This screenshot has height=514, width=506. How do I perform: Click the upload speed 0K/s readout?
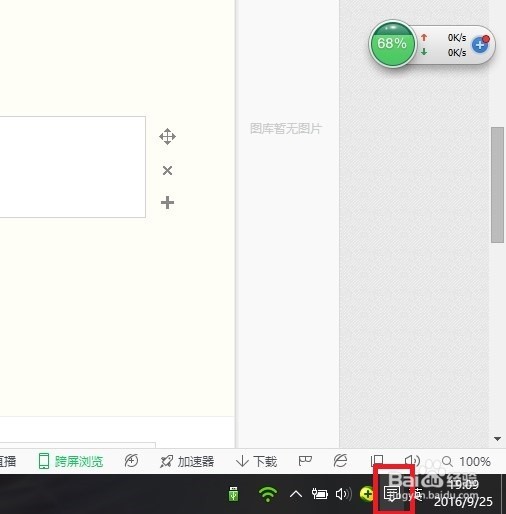tap(457, 38)
